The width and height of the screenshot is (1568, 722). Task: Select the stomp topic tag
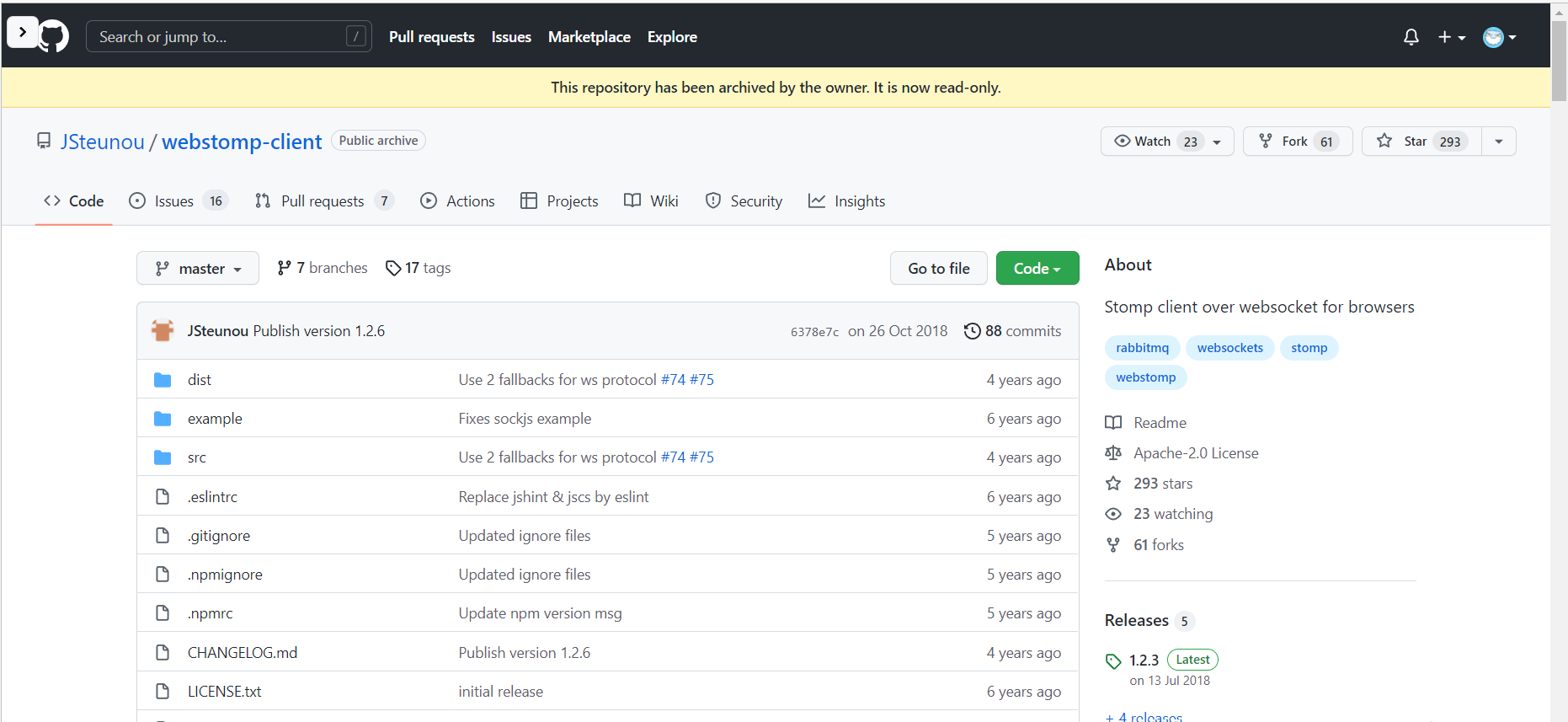point(1309,348)
